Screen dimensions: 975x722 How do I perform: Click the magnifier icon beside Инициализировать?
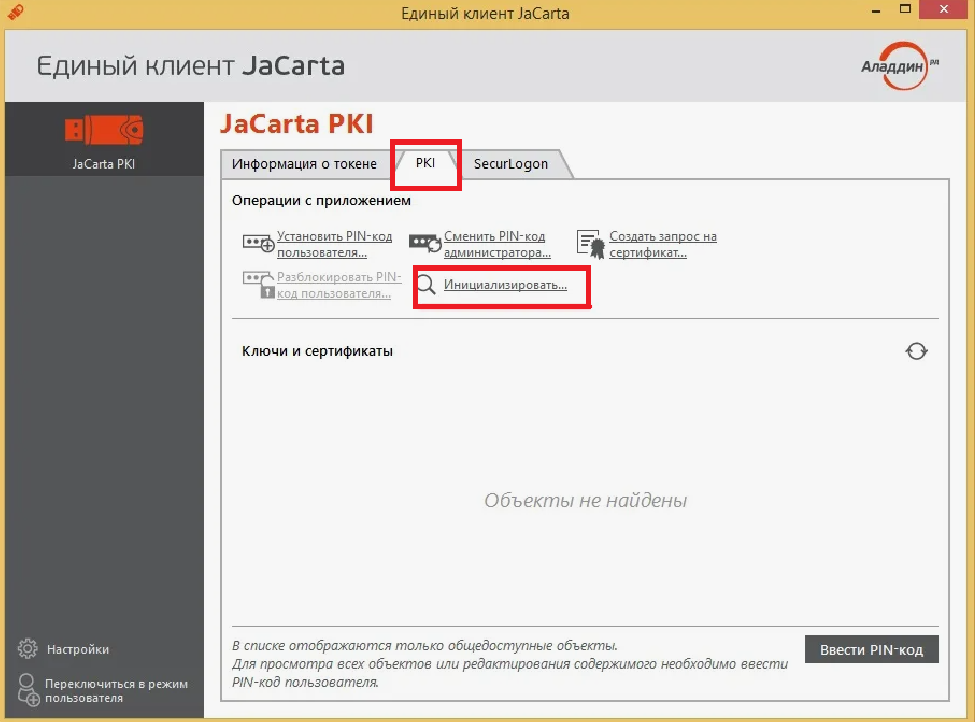pyautogui.click(x=426, y=285)
